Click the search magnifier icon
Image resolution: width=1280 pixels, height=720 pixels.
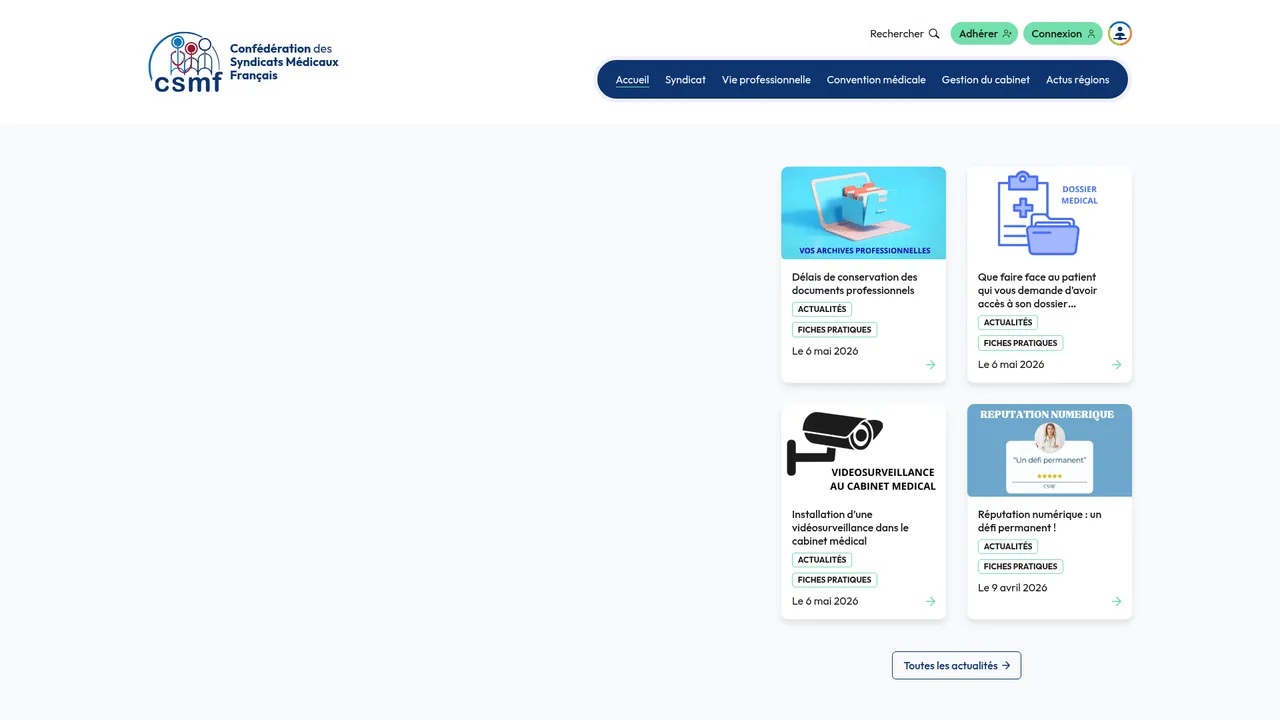tap(934, 34)
